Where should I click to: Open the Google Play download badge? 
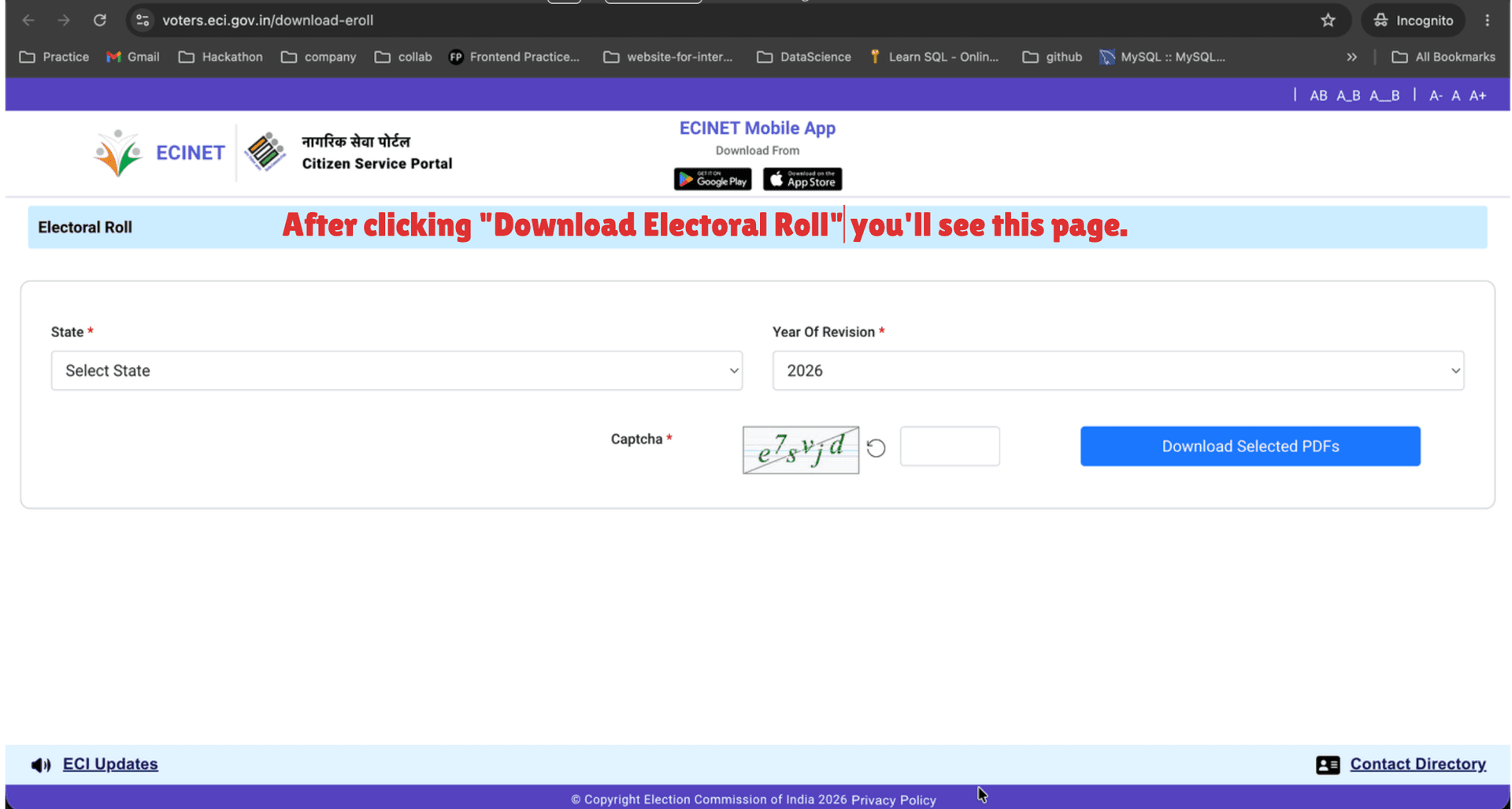(713, 180)
